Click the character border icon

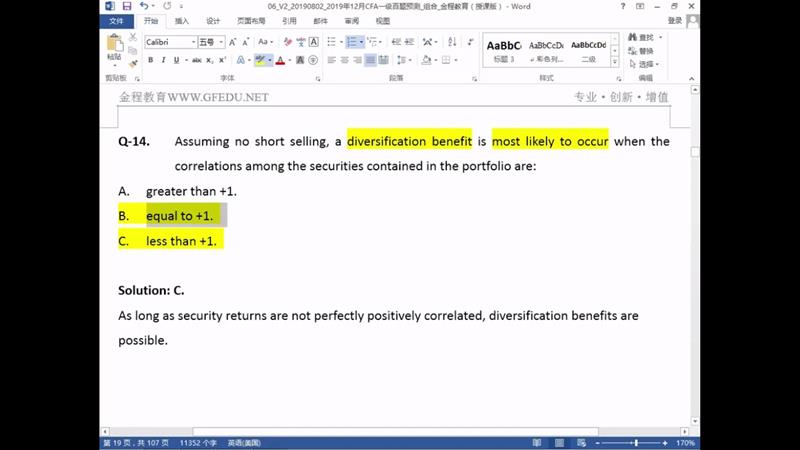314,42
